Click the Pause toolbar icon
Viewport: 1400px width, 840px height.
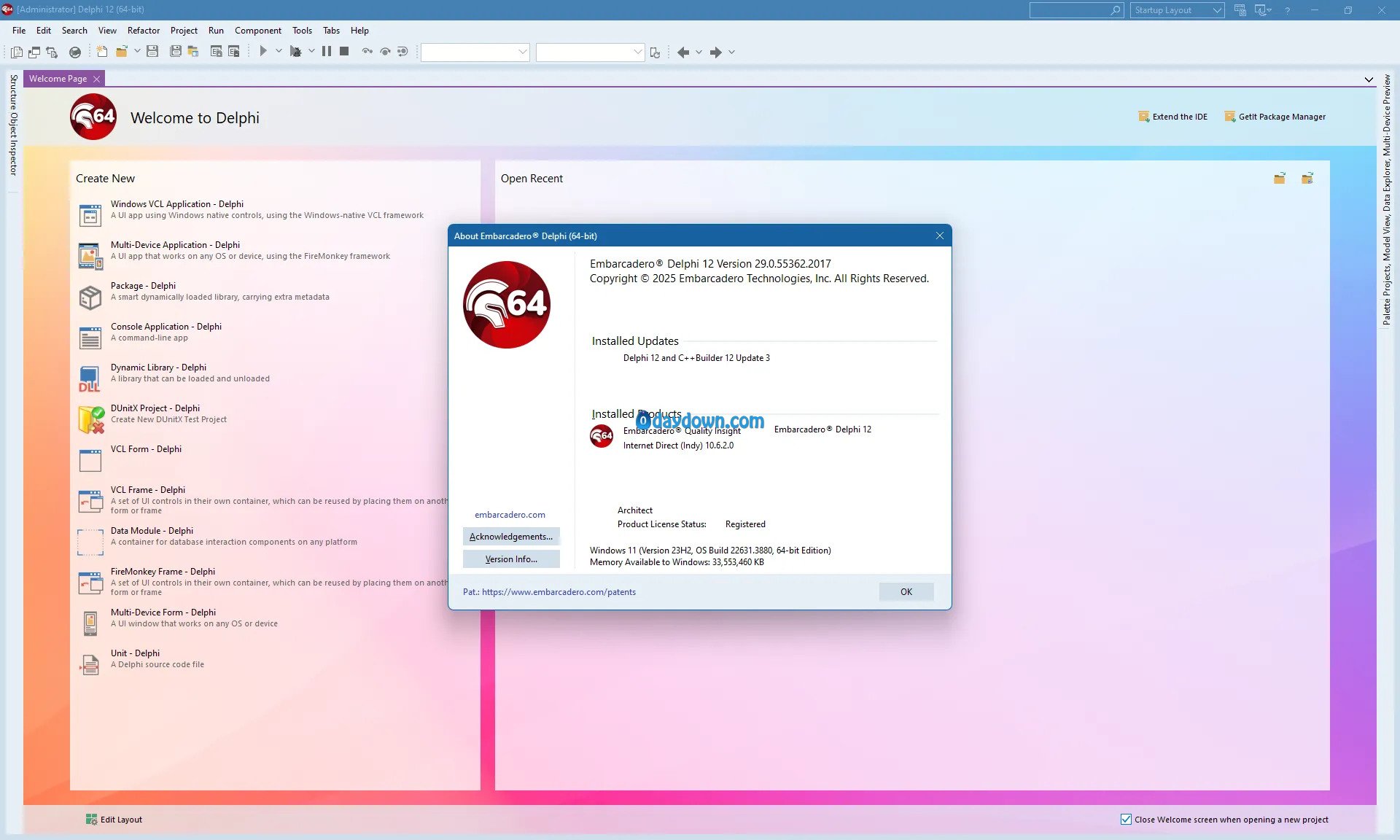[x=326, y=52]
